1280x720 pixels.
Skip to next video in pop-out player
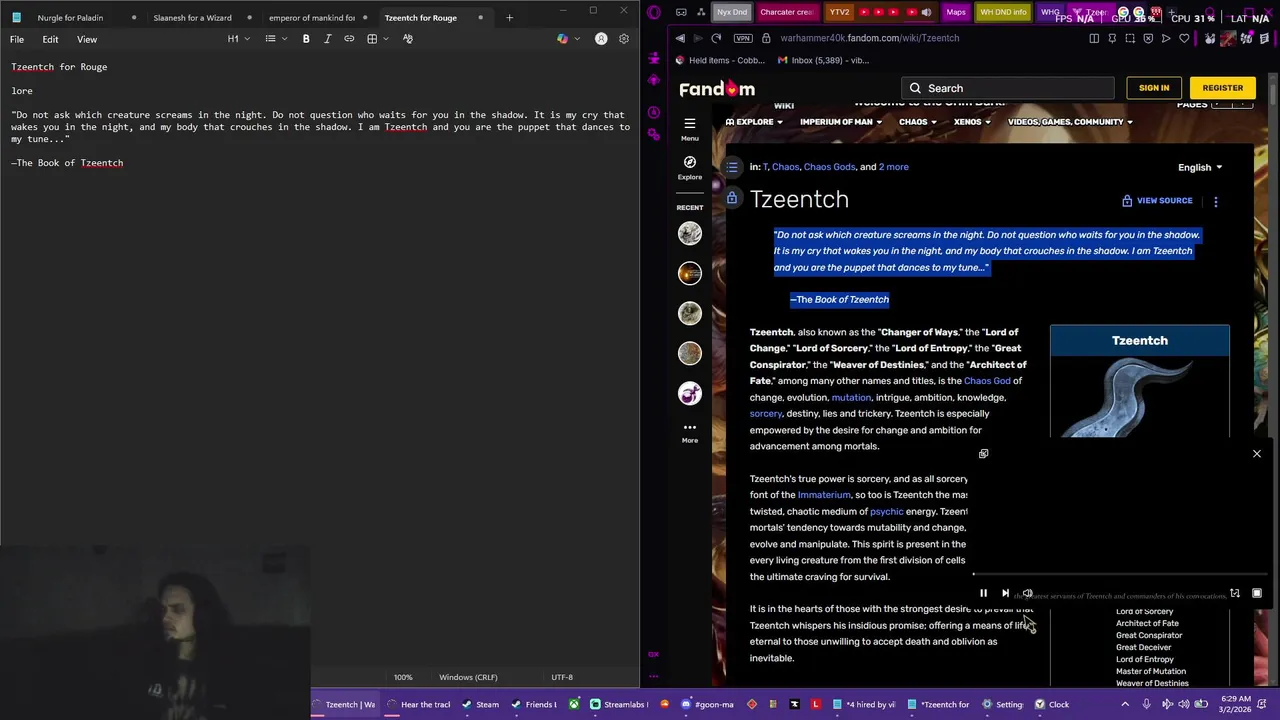[1005, 593]
